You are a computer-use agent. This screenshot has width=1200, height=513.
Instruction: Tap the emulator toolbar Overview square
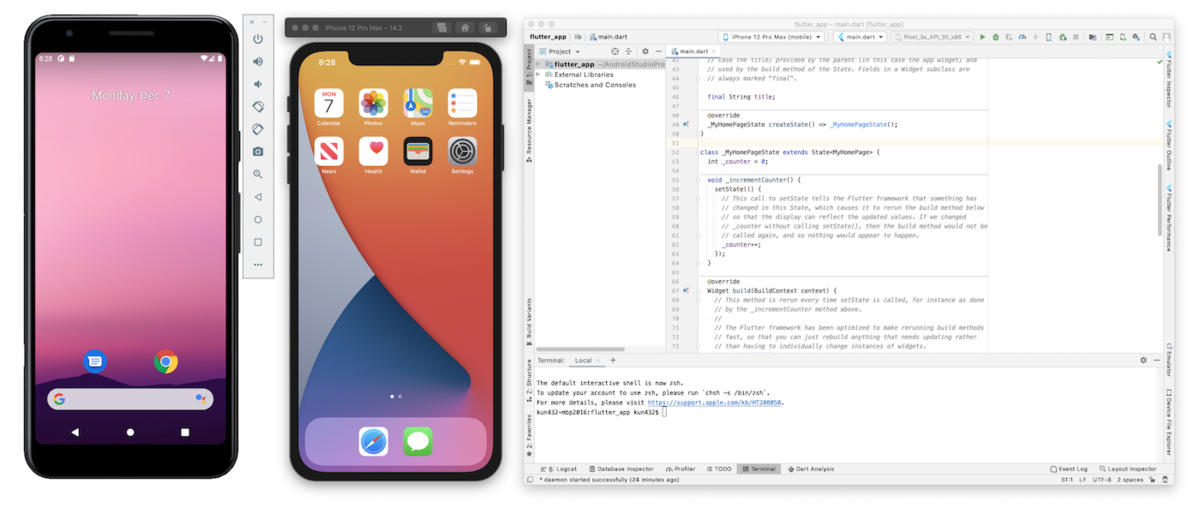tap(258, 242)
